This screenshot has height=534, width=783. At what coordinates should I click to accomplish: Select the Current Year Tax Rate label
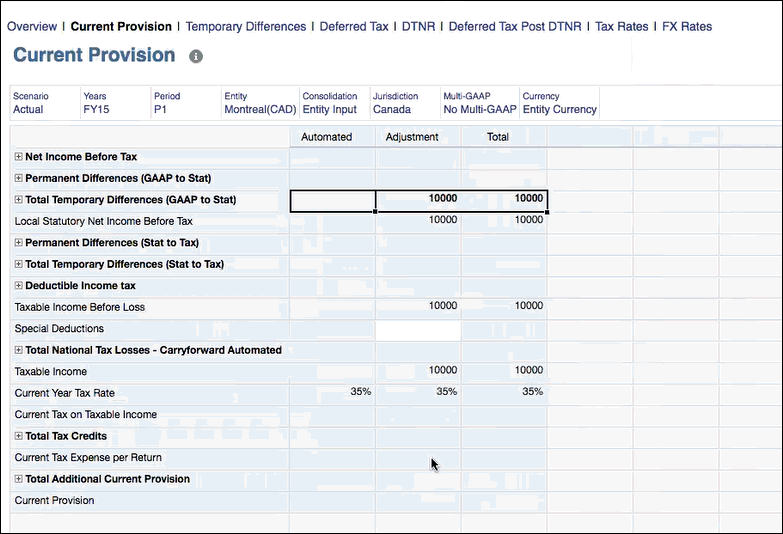tap(64, 393)
